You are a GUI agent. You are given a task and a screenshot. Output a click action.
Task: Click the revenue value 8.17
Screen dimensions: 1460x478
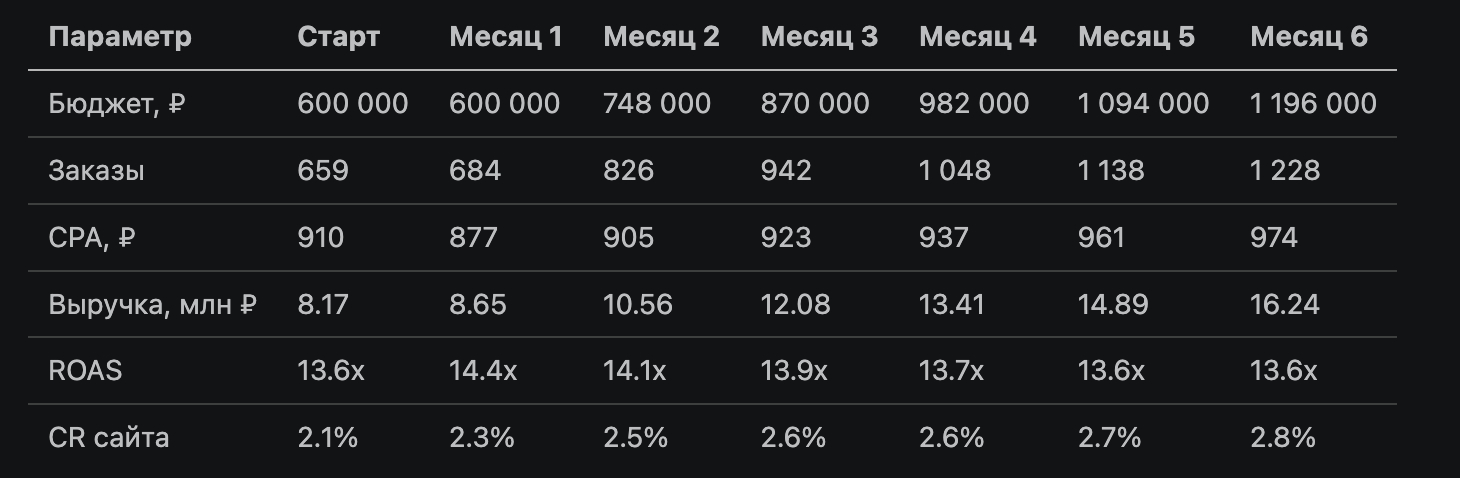tap(323, 304)
